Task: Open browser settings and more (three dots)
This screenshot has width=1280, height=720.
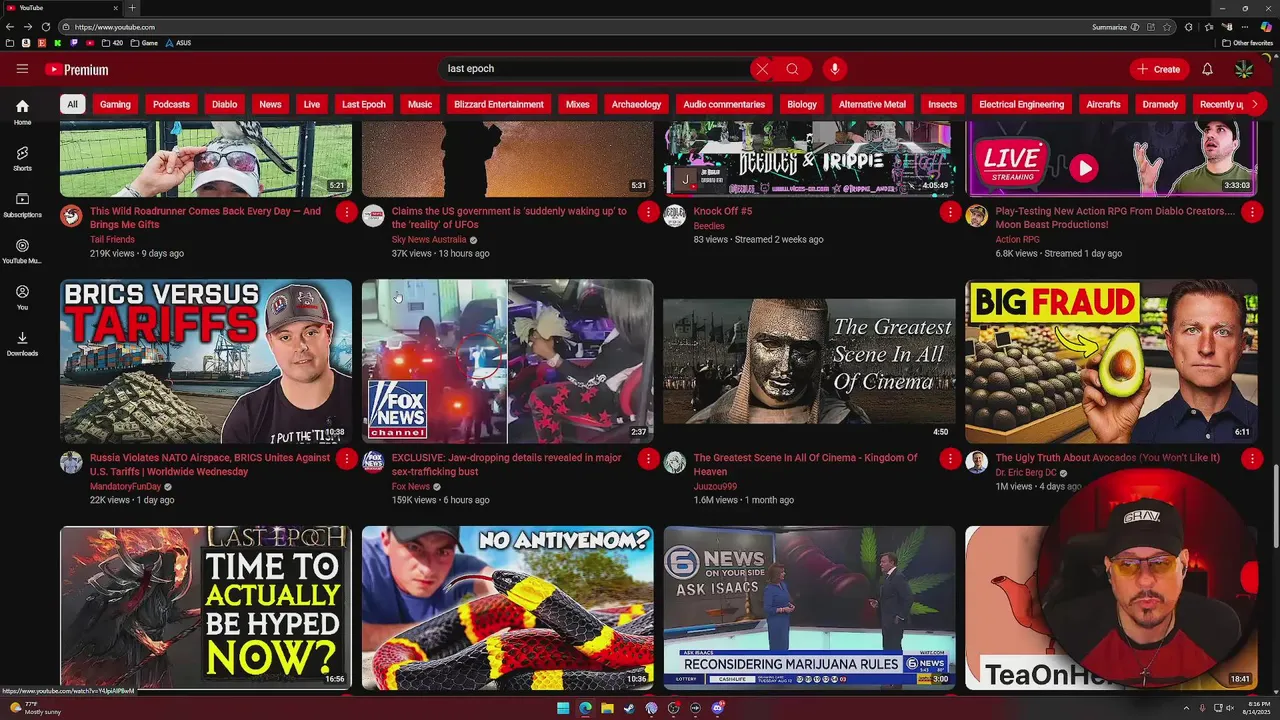Action: point(1244,27)
